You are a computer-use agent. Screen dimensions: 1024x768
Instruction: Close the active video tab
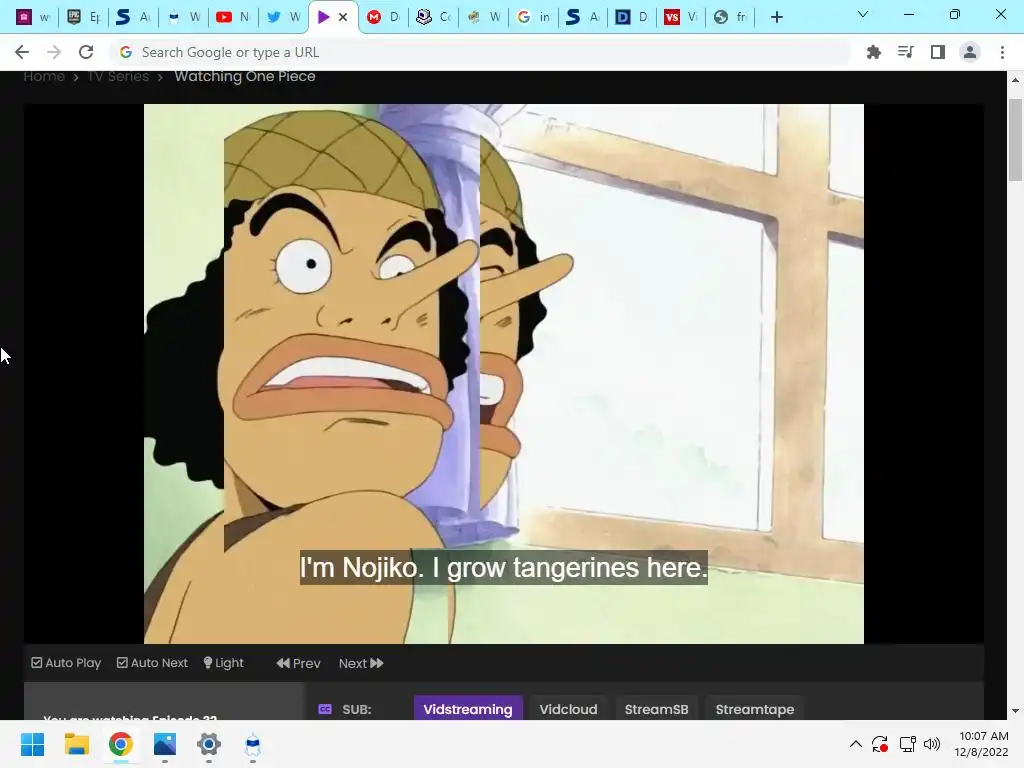pos(343,17)
